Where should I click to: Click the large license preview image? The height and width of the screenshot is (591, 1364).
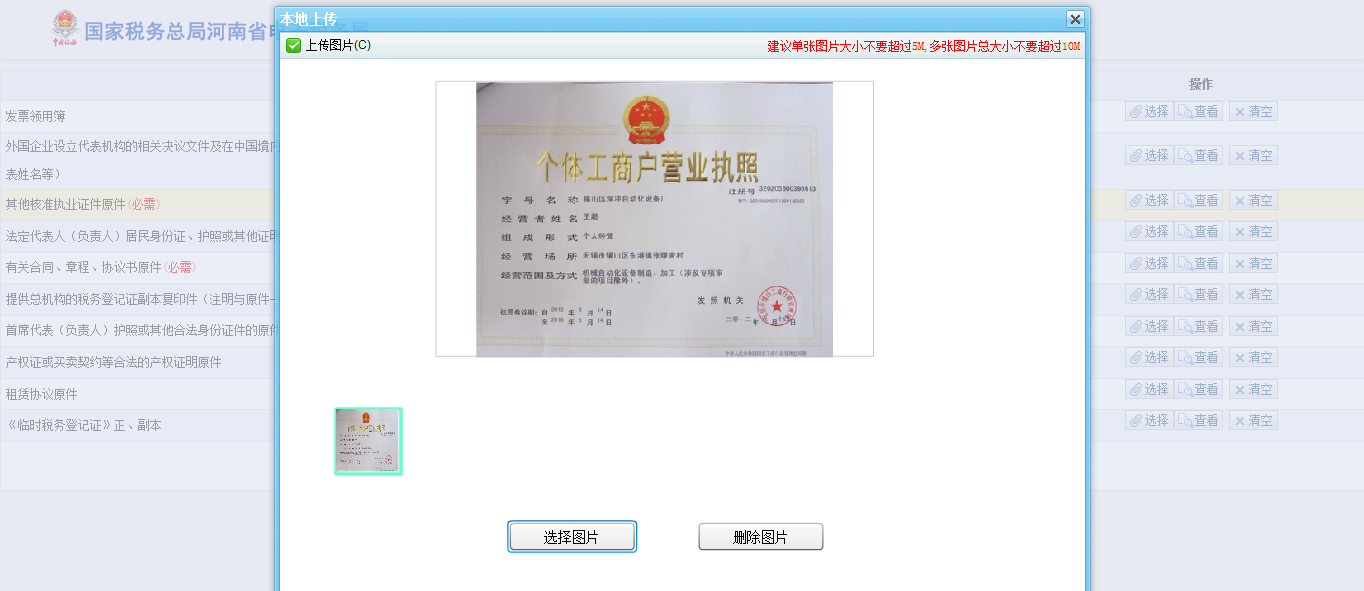(x=654, y=218)
